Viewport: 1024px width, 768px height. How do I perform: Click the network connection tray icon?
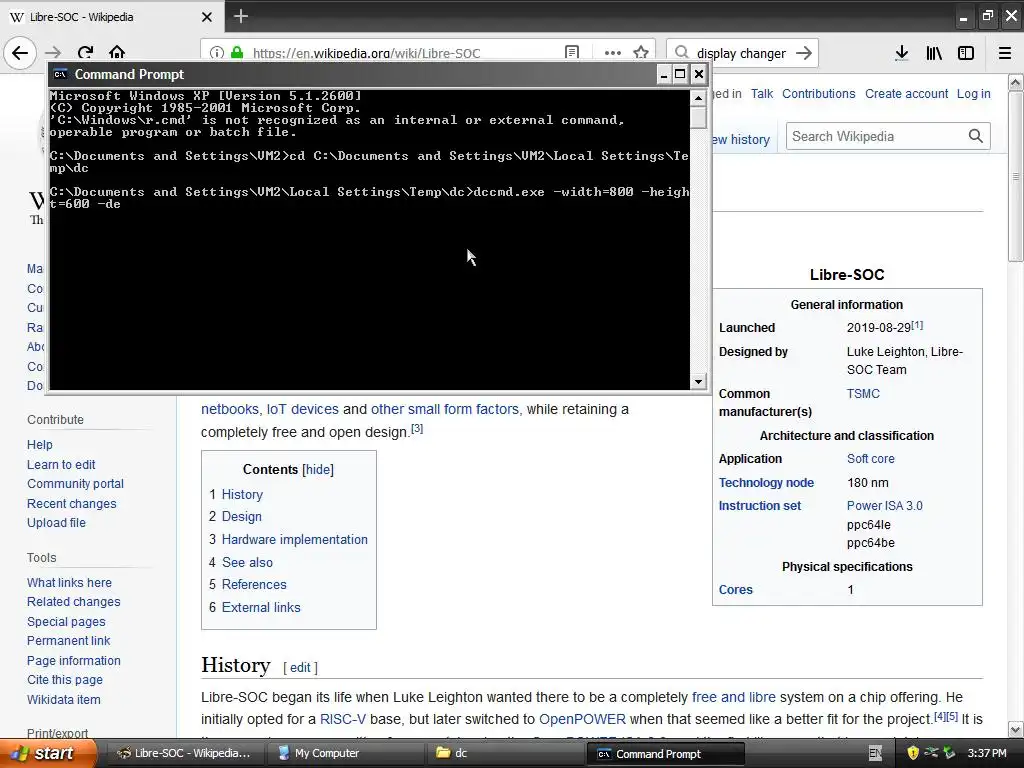point(931,753)
